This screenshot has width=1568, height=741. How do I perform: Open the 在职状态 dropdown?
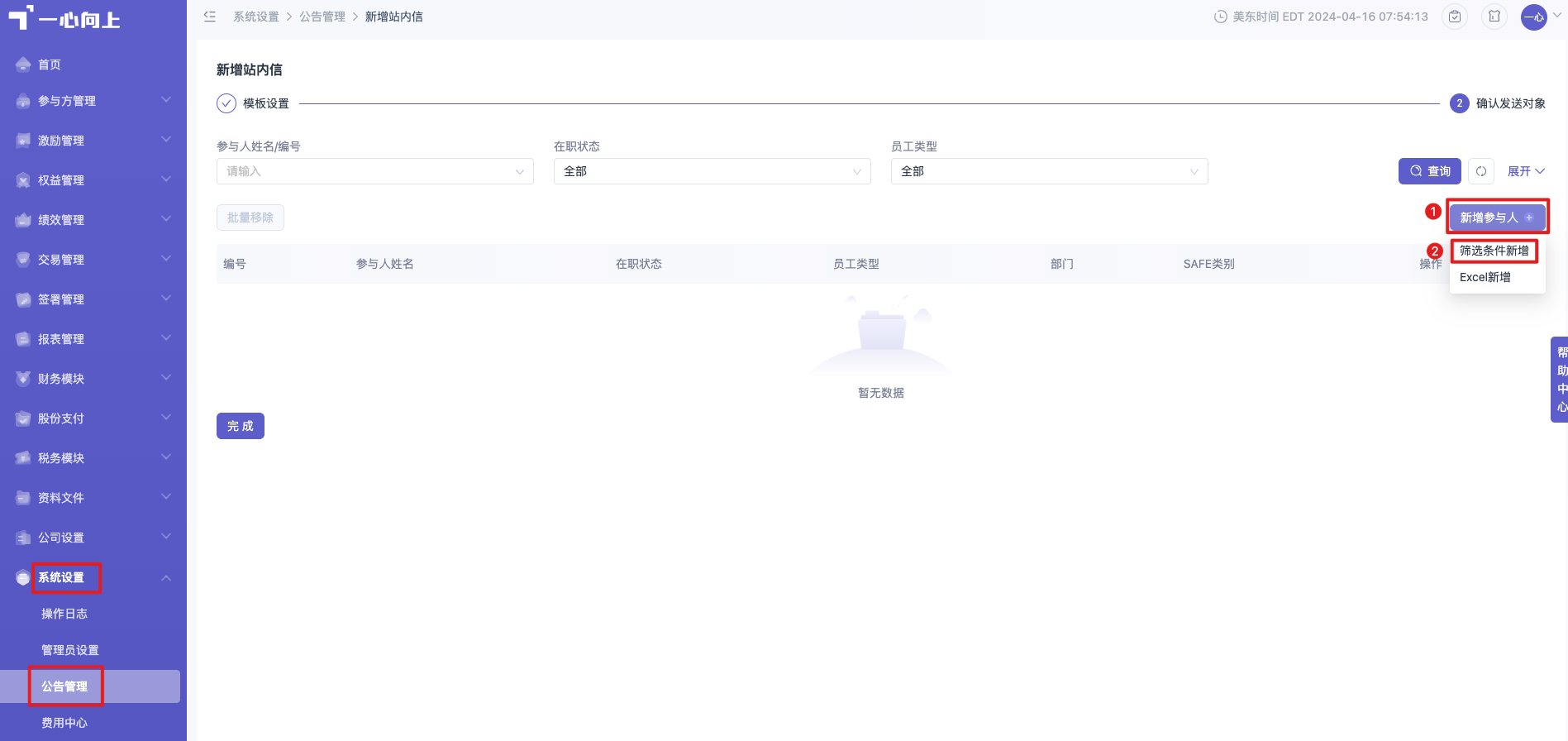(x=713, y=171)
